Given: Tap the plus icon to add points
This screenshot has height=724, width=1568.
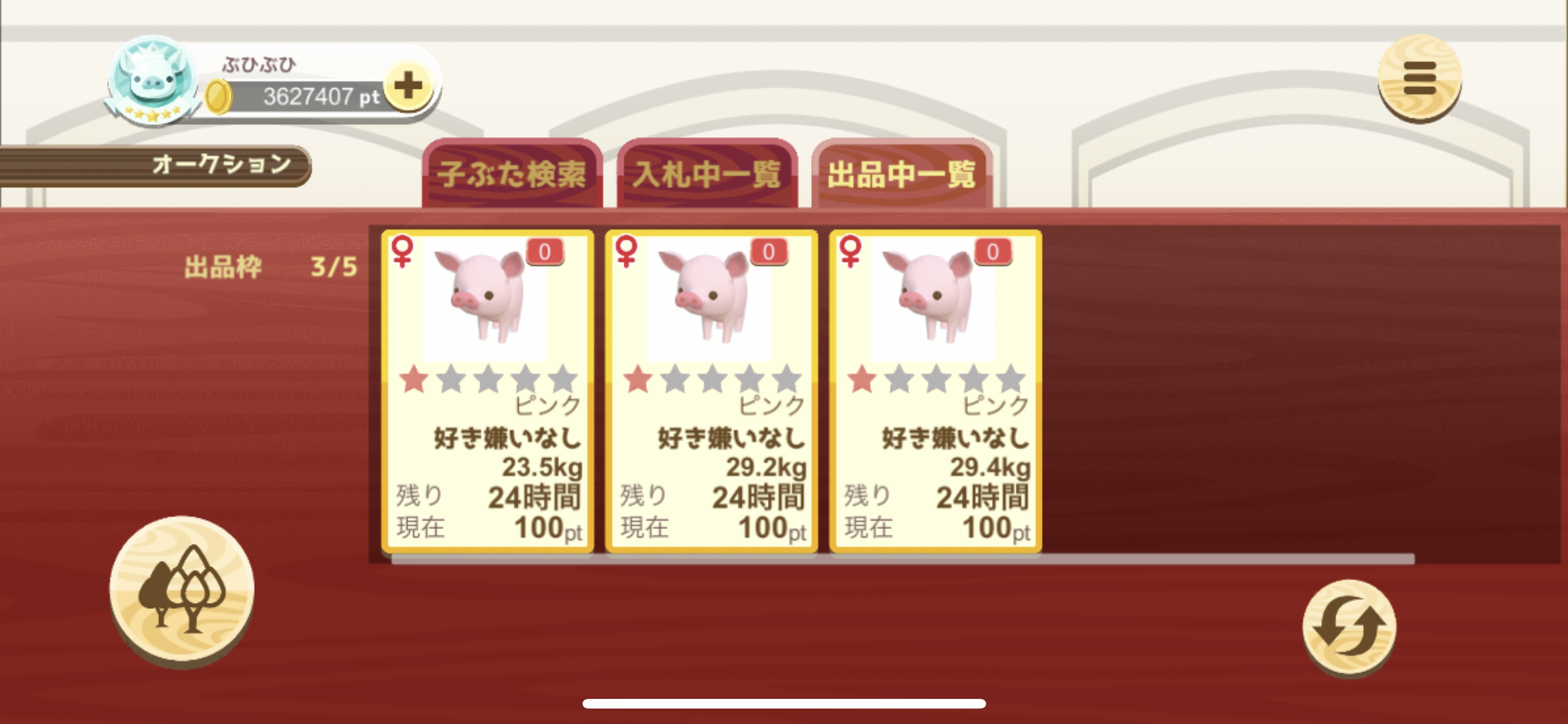Looking at the screenshot, I should [408, 86].
